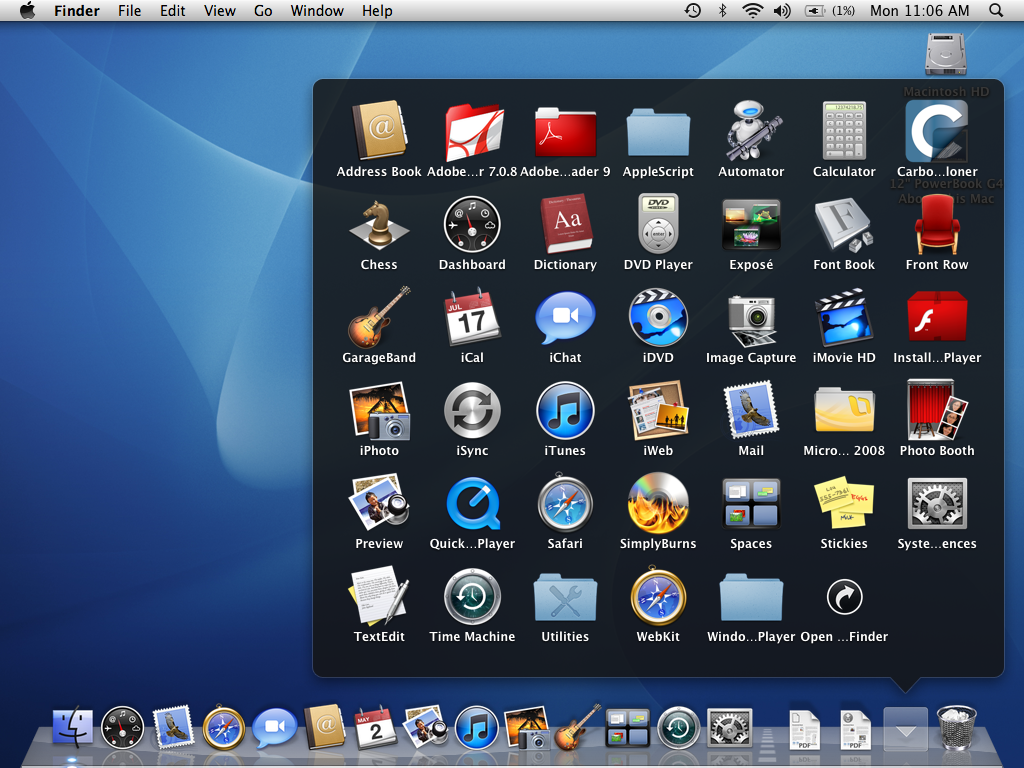The image size is (1024, 768).
Task: Open Spaces from the stack grid
Action: 751,503
